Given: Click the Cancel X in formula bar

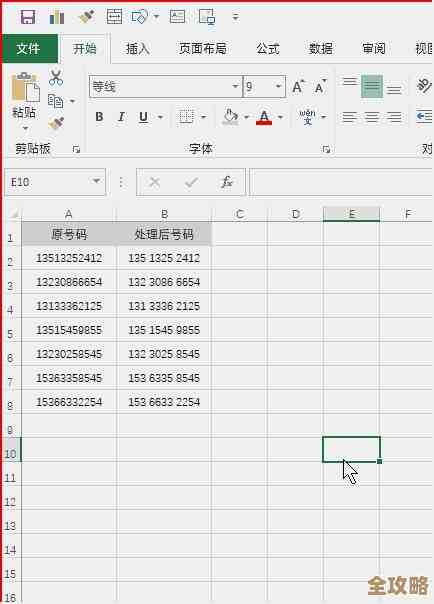Looking at the screenshot, I should (155, 182).
